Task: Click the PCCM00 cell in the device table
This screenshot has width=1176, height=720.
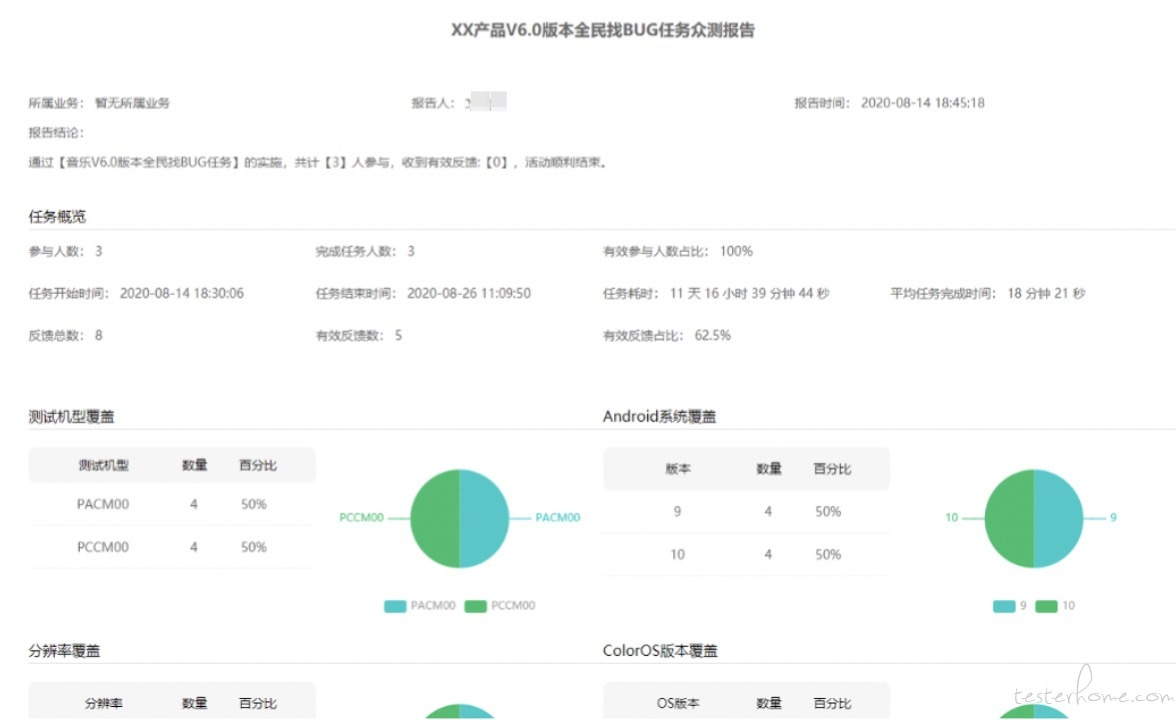Action: pyautogui.click(x=103, y=548)
